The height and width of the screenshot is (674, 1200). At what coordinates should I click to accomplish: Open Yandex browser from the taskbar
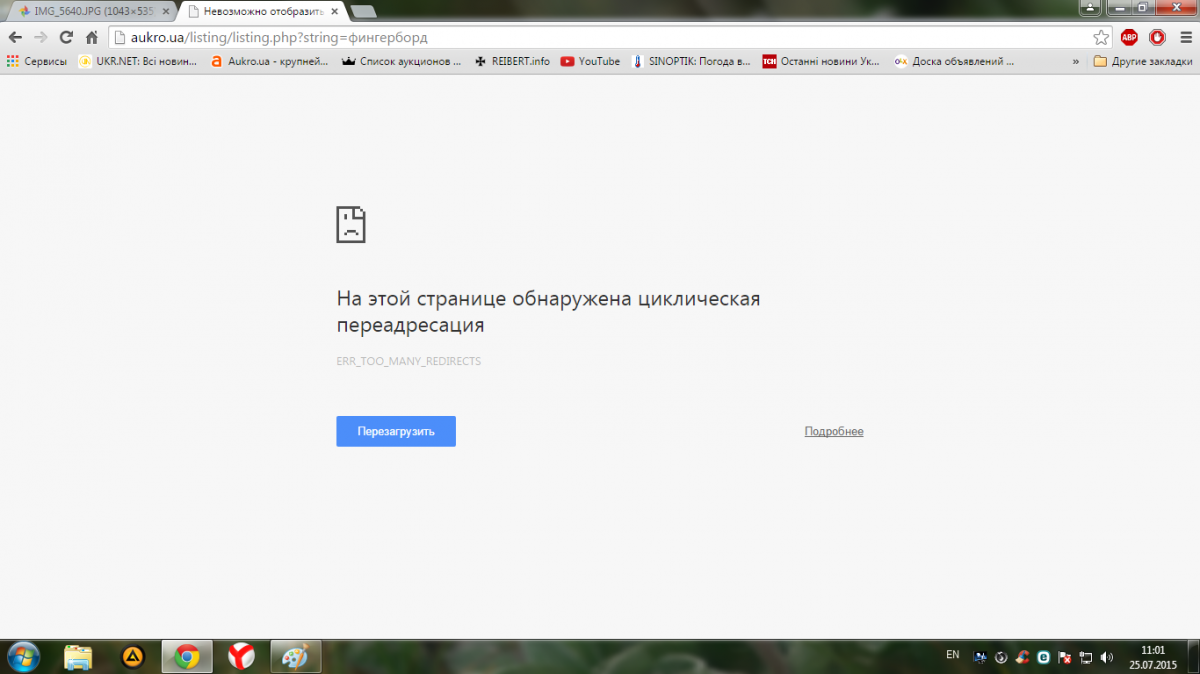[240, 657]
